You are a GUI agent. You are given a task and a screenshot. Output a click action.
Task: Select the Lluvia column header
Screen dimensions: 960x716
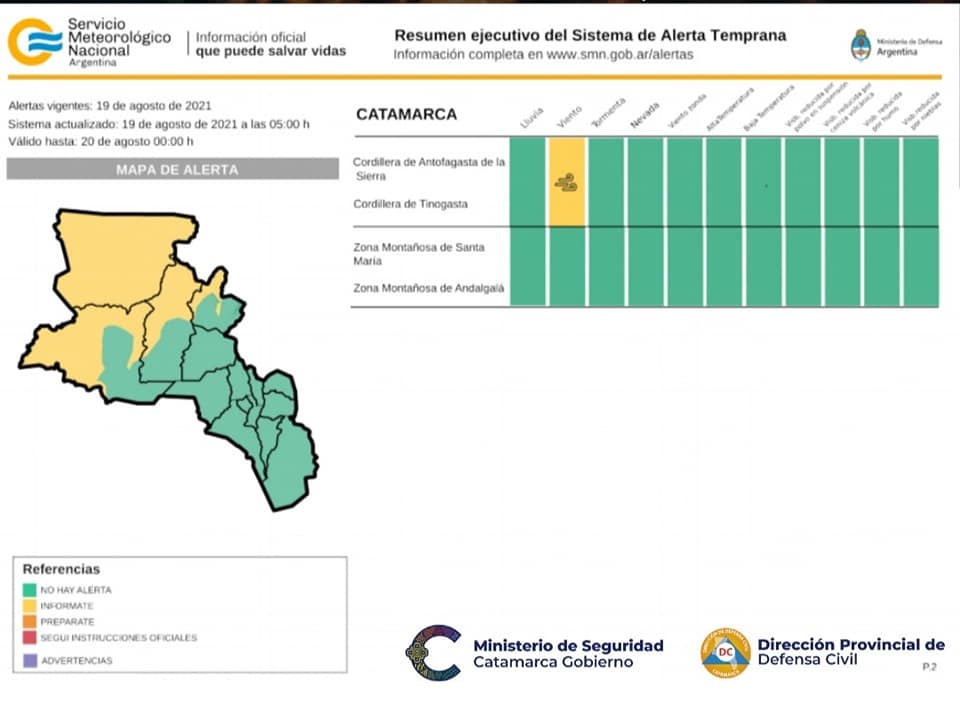530,118
